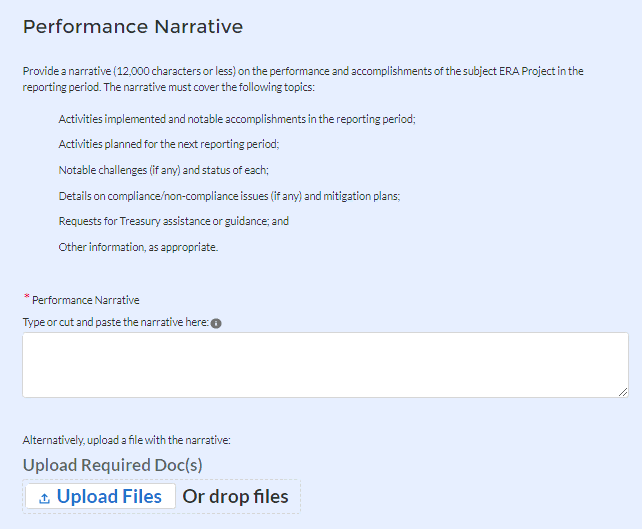642x529 pixels.
Task: Click the small Performance Narrative field label
Action: 86,300
